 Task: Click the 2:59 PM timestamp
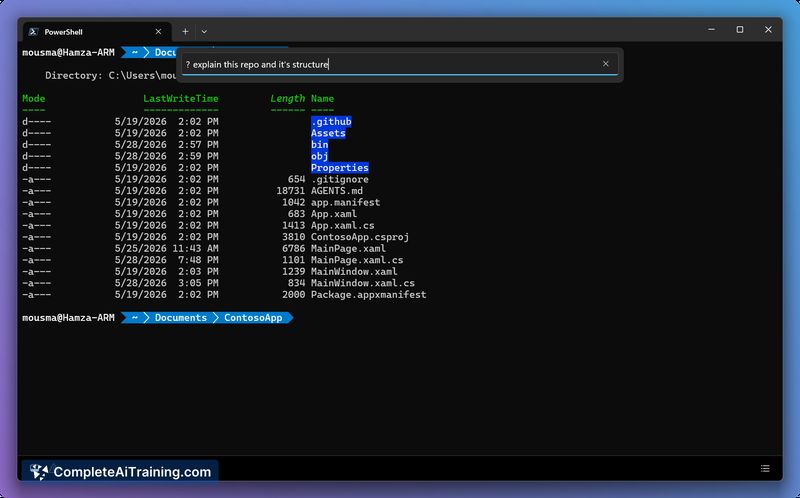[x=198, y=156]
